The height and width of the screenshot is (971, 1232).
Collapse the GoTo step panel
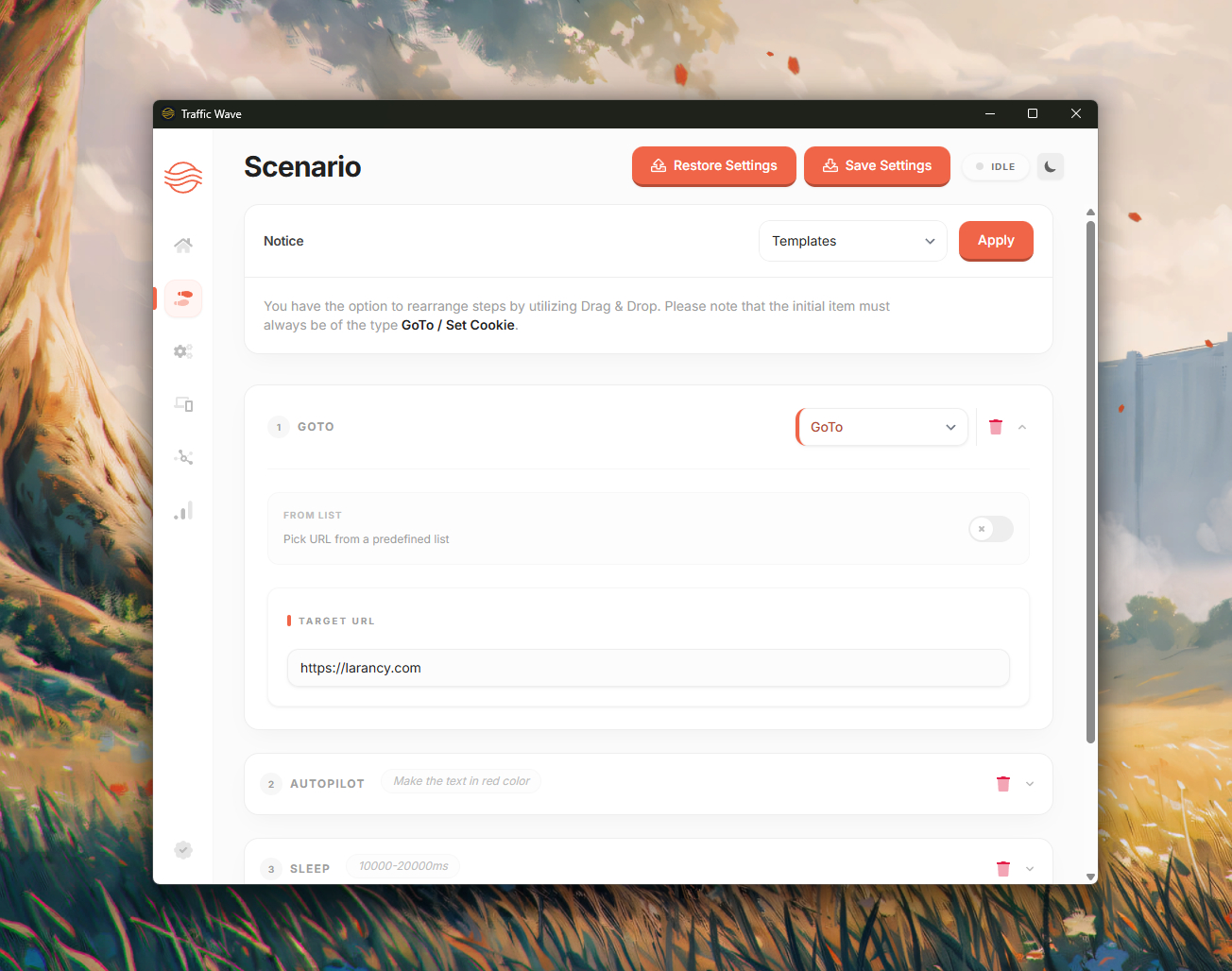coord(1022,427)
